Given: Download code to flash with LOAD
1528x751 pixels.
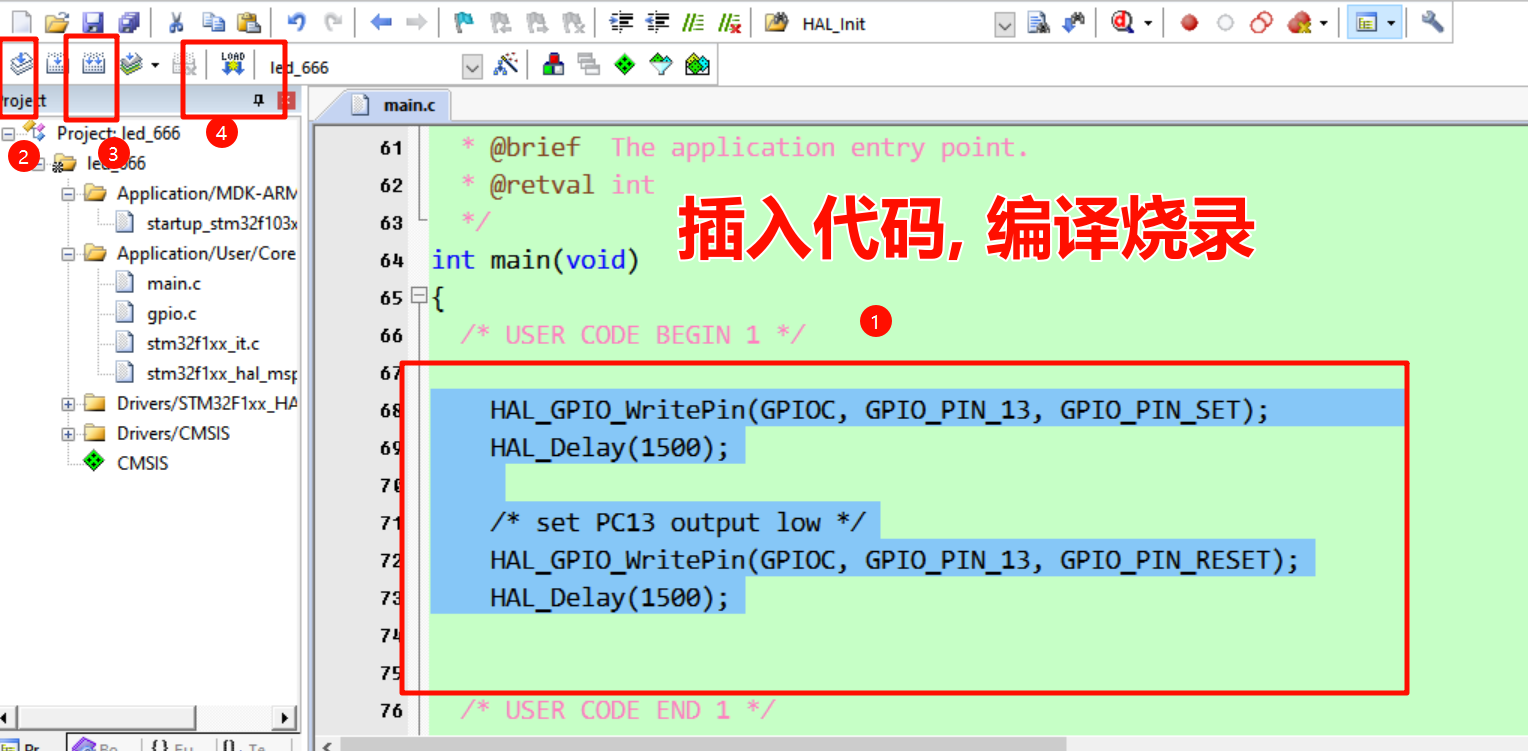Looking at the screenshot, I should pyautogui.click(x=233, y=66).
